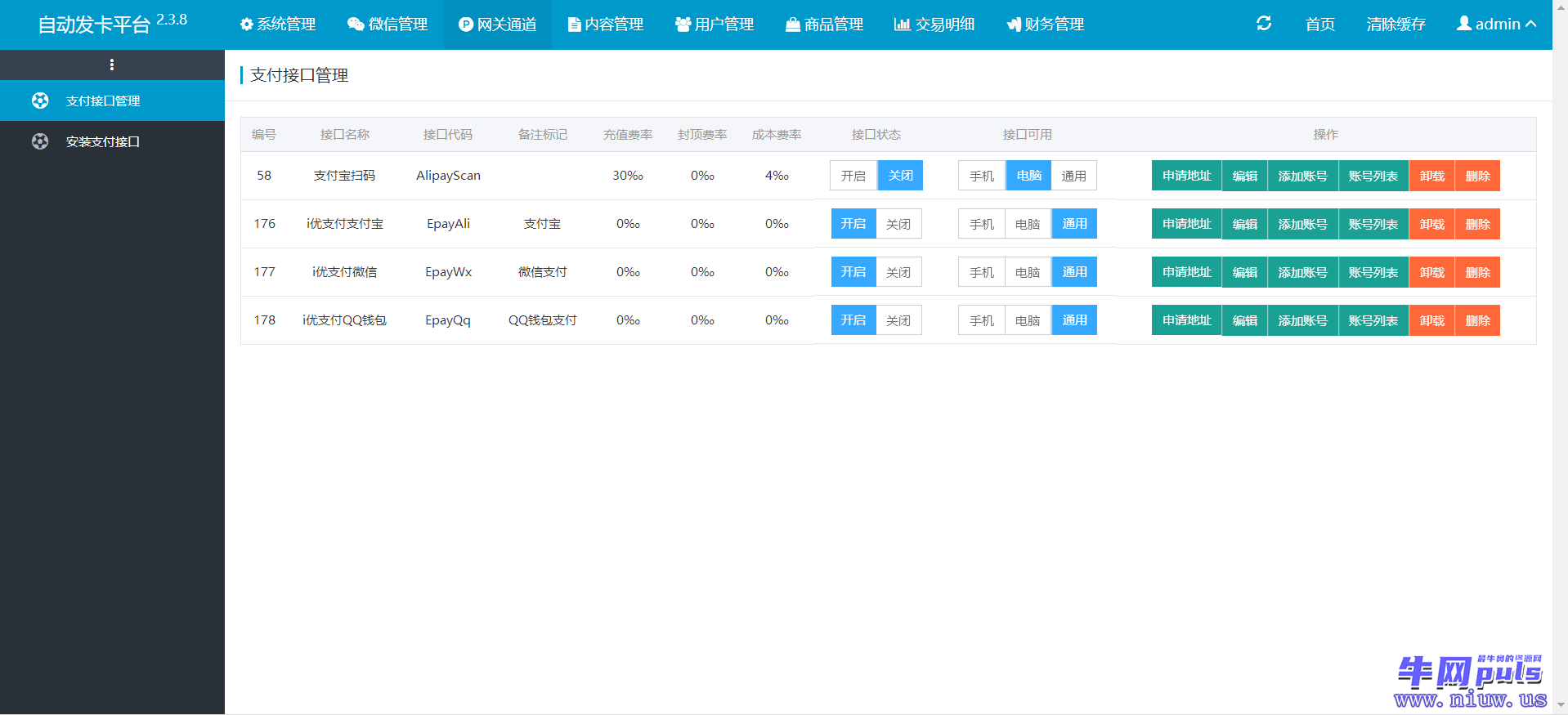1568x715 pixels.
Task: Set i优支付微信 status to 关闭
Action: 898,272
